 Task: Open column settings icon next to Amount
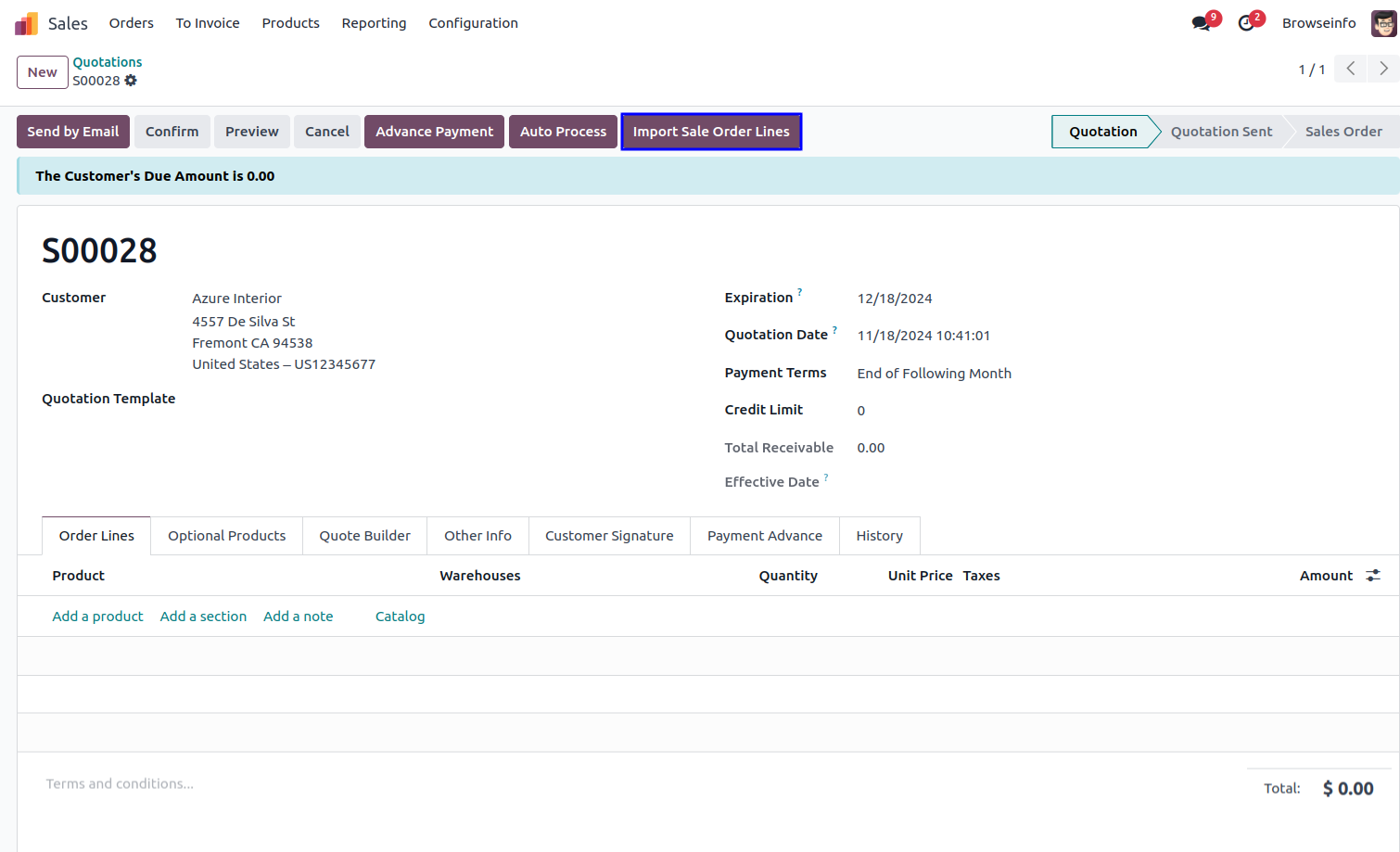click(x=1373, y=576)
